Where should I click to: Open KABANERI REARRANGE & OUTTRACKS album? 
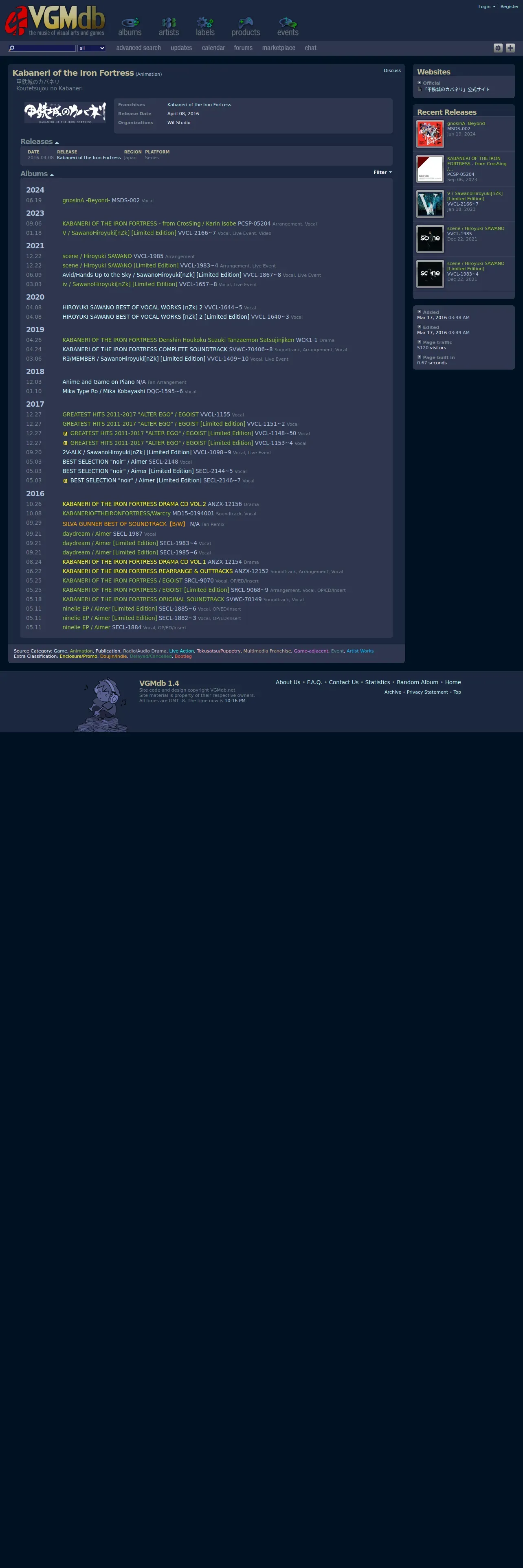point(147,572)
